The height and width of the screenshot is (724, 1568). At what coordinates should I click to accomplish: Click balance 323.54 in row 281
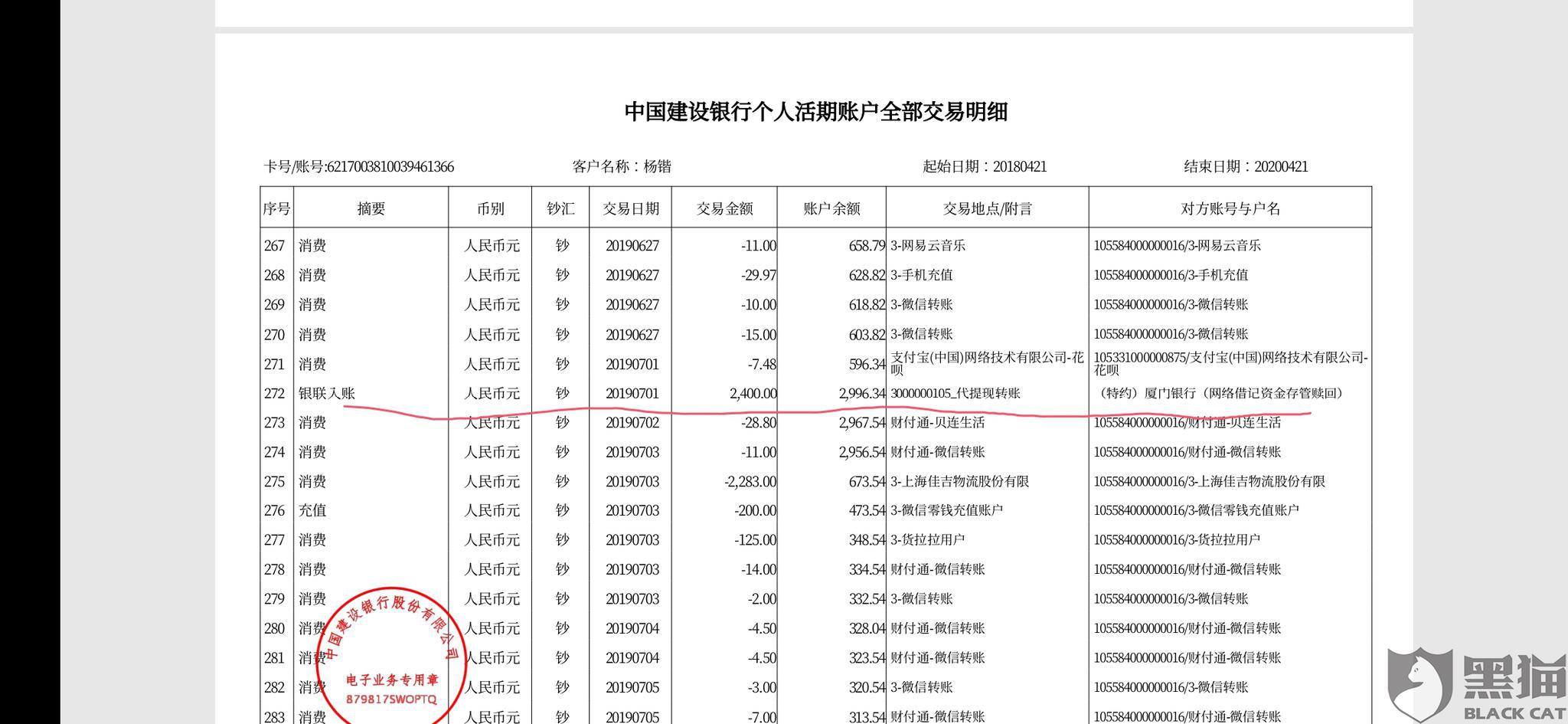(x=867, y=658)
